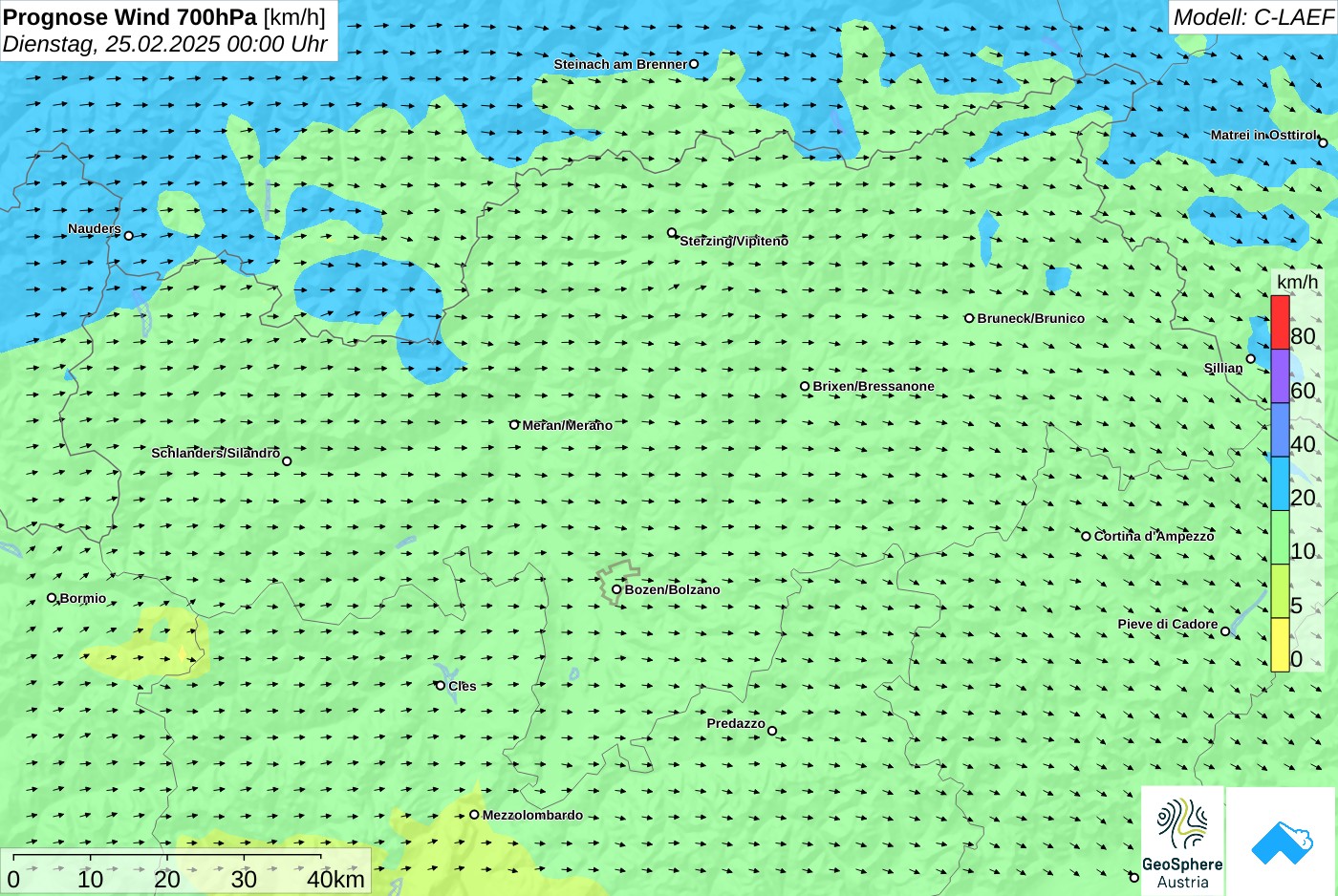Click the 'Cortina d'Ampezzo' label text
The image size is (1338, 896).
click(1155, 536)
